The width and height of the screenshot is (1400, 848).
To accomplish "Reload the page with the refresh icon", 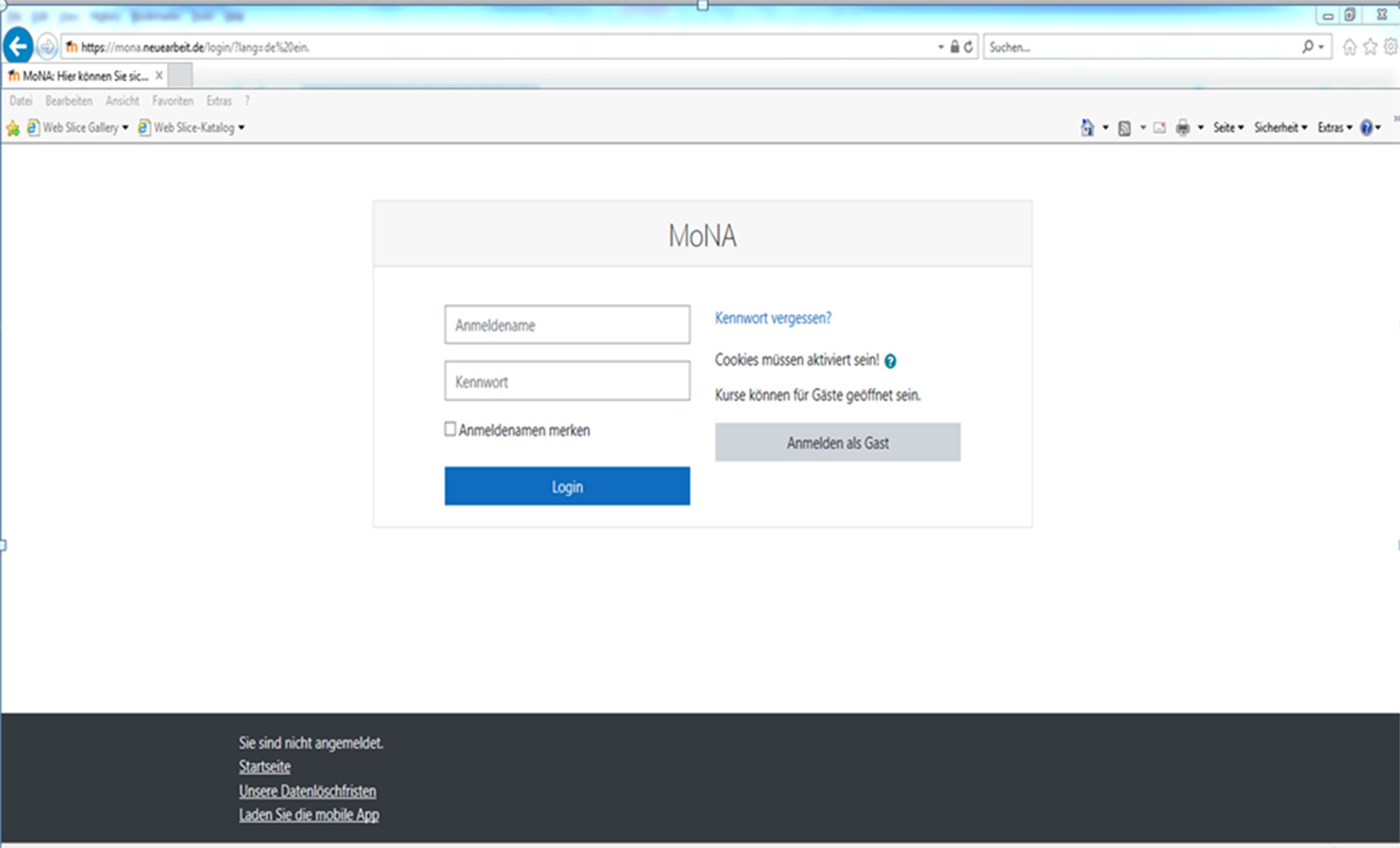I will tap(968, 47).
